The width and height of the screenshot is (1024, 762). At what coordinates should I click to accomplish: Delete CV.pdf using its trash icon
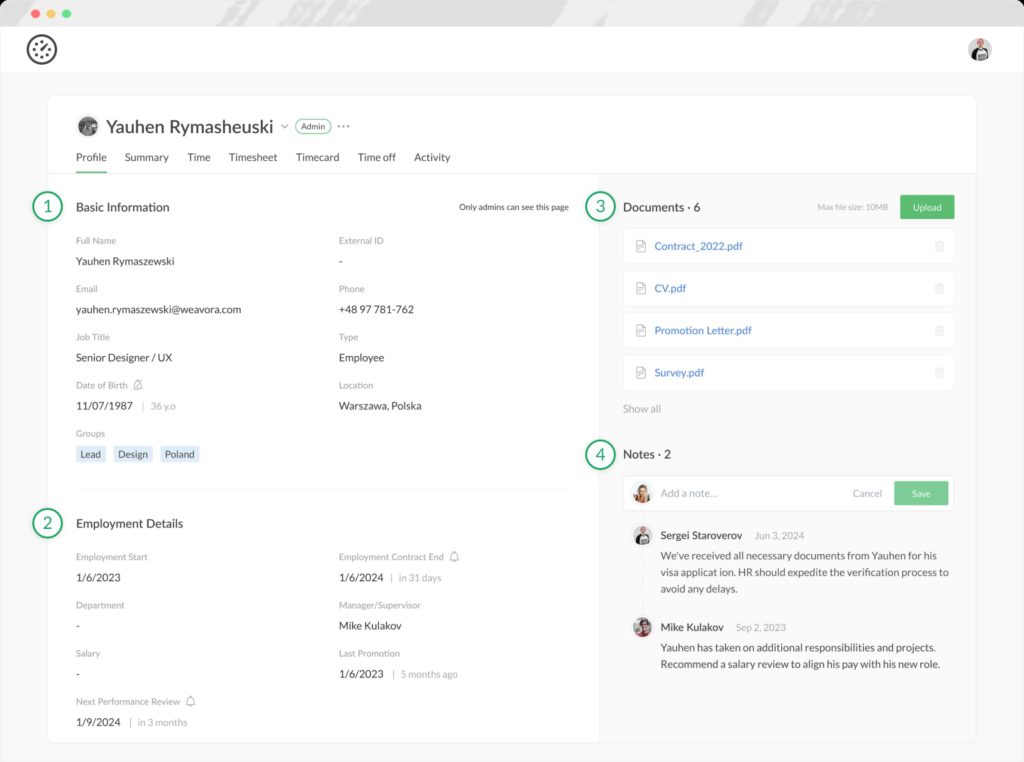939,288
